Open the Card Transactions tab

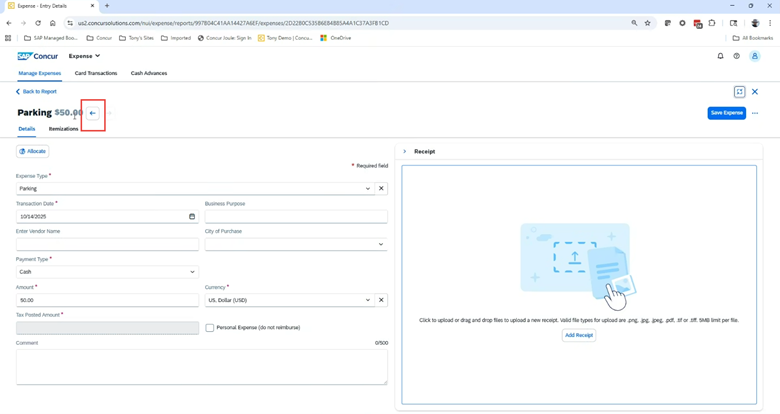tap(96, 73)
